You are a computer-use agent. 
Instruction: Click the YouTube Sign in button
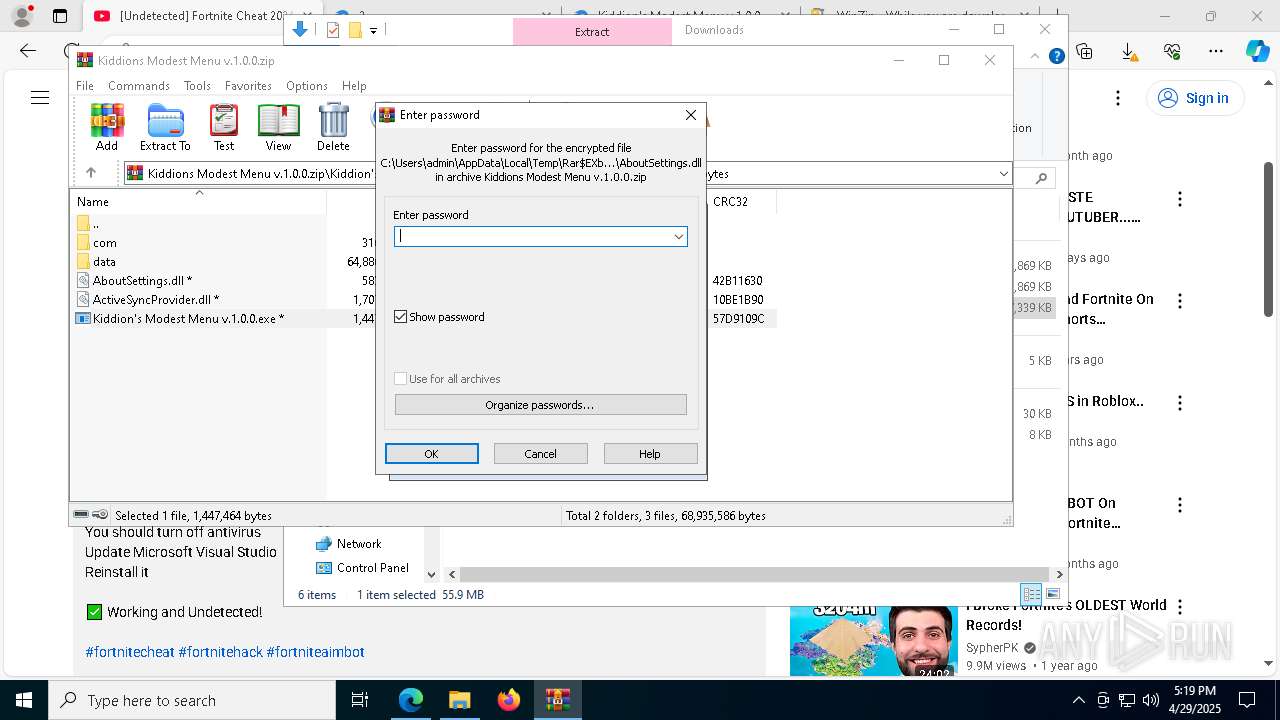1194,98
